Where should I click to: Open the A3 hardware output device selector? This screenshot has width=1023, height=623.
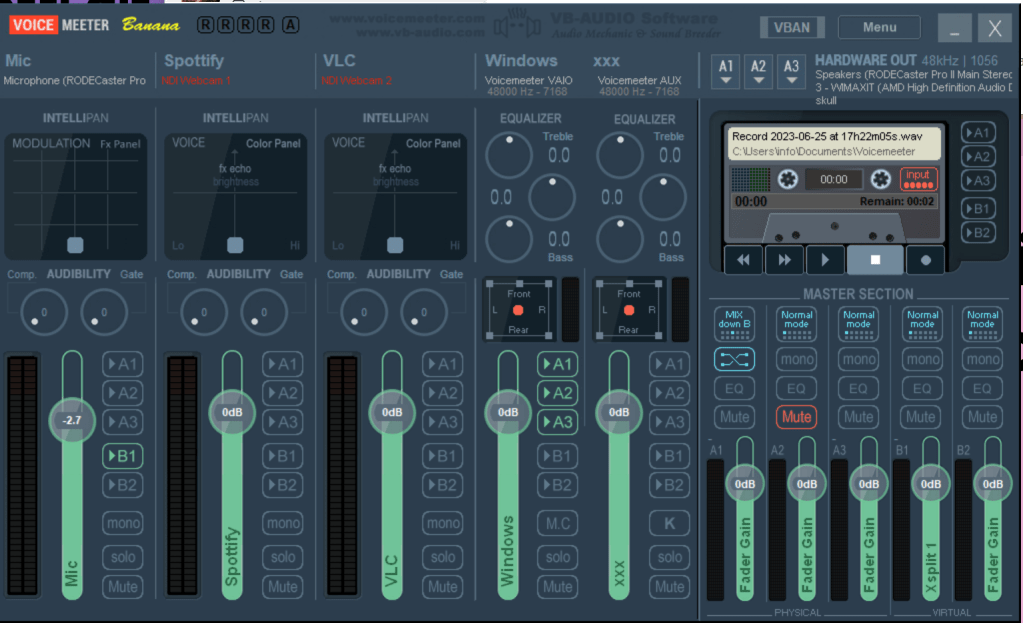click(x=791, y=71)
